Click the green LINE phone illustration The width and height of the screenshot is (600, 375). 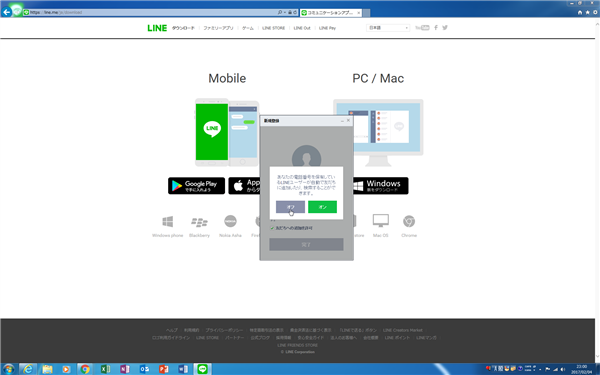click(x=212, y=132)
